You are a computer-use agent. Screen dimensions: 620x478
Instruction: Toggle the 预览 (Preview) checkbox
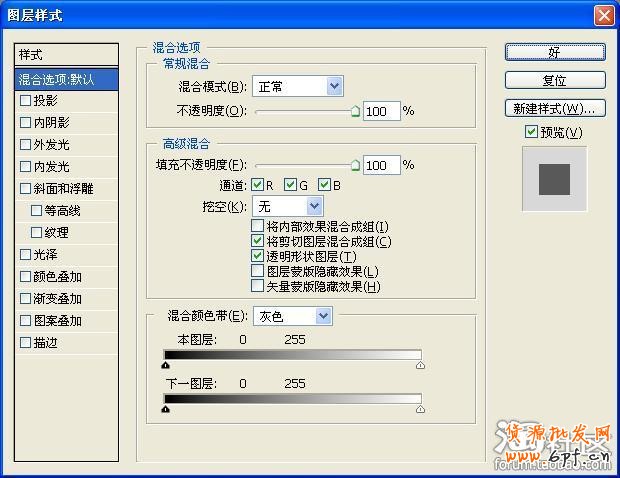pos(531,132)
